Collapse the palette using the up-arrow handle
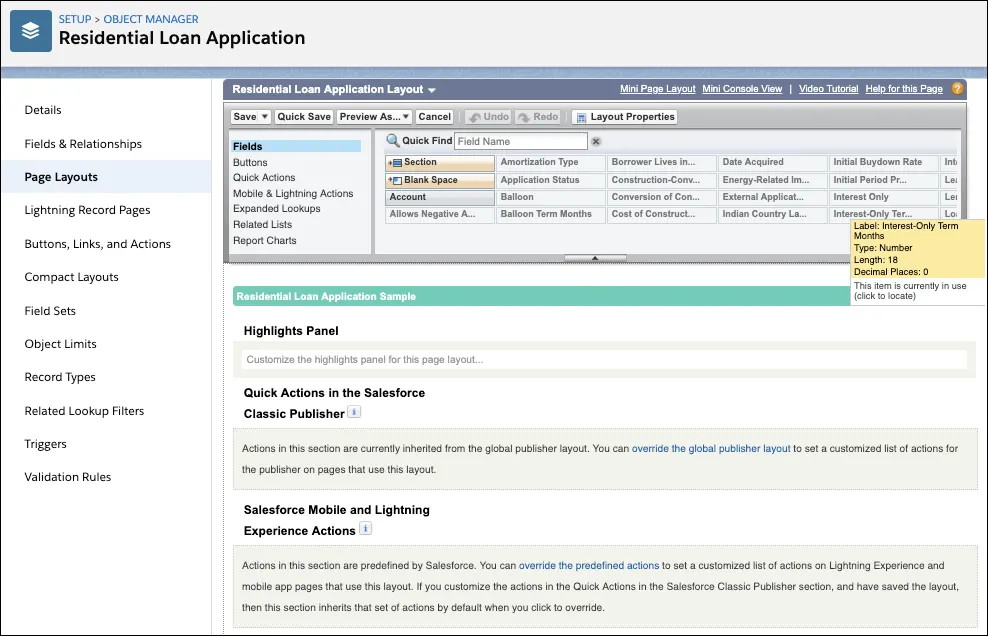The image size is (988, 636). click(x=595, y=258)
